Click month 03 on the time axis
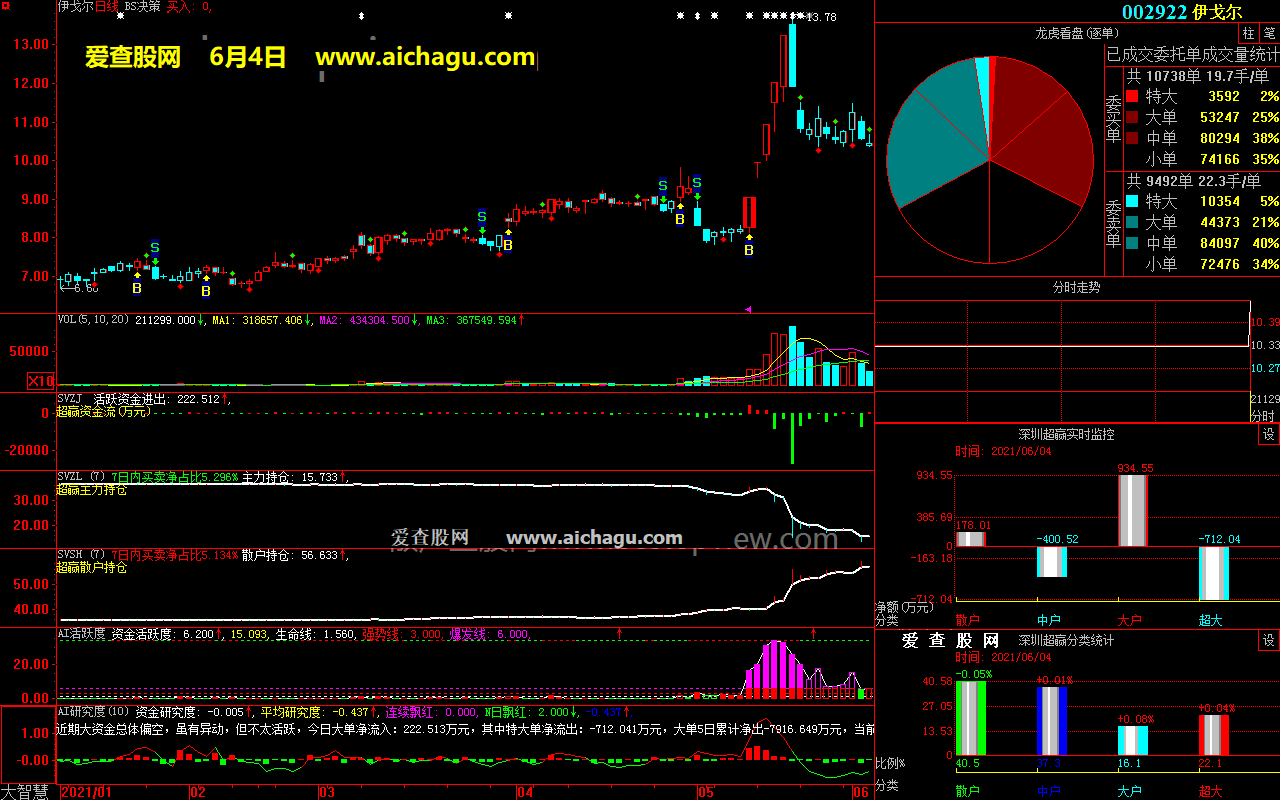 326,791
